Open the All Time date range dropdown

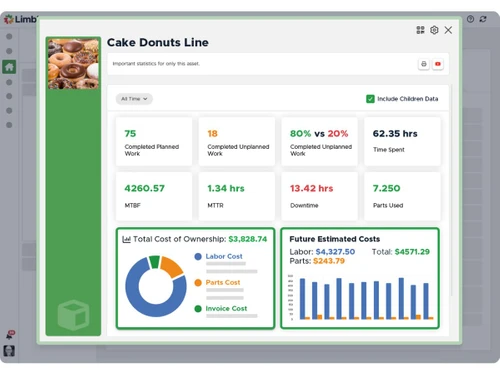[134, 99]
